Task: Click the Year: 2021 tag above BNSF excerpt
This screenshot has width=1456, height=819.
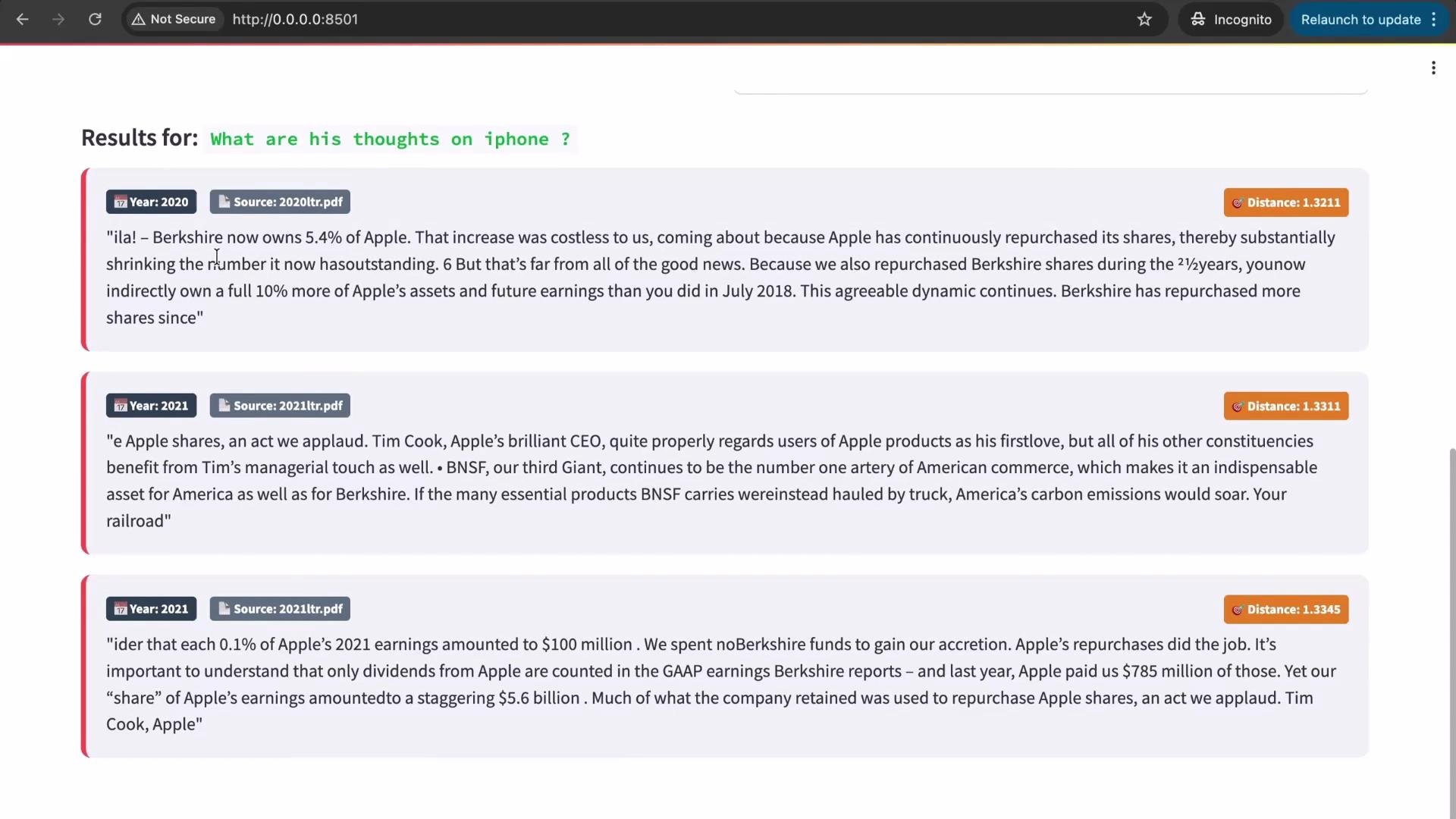Action: [152, 406]
